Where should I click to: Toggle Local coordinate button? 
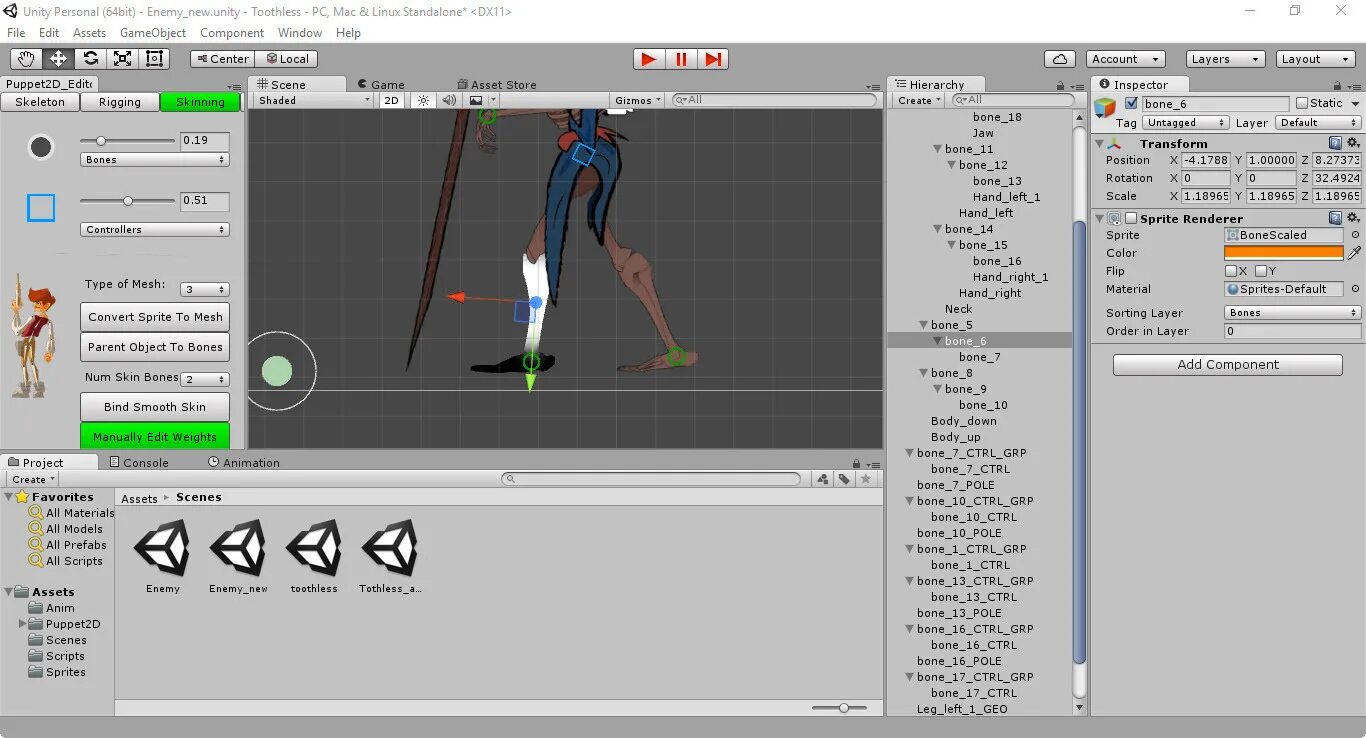(x=286, y=59)
